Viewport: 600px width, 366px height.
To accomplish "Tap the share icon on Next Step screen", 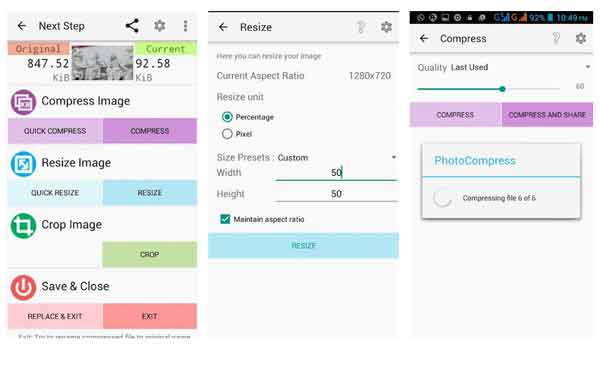I will (x=132, y=26).
